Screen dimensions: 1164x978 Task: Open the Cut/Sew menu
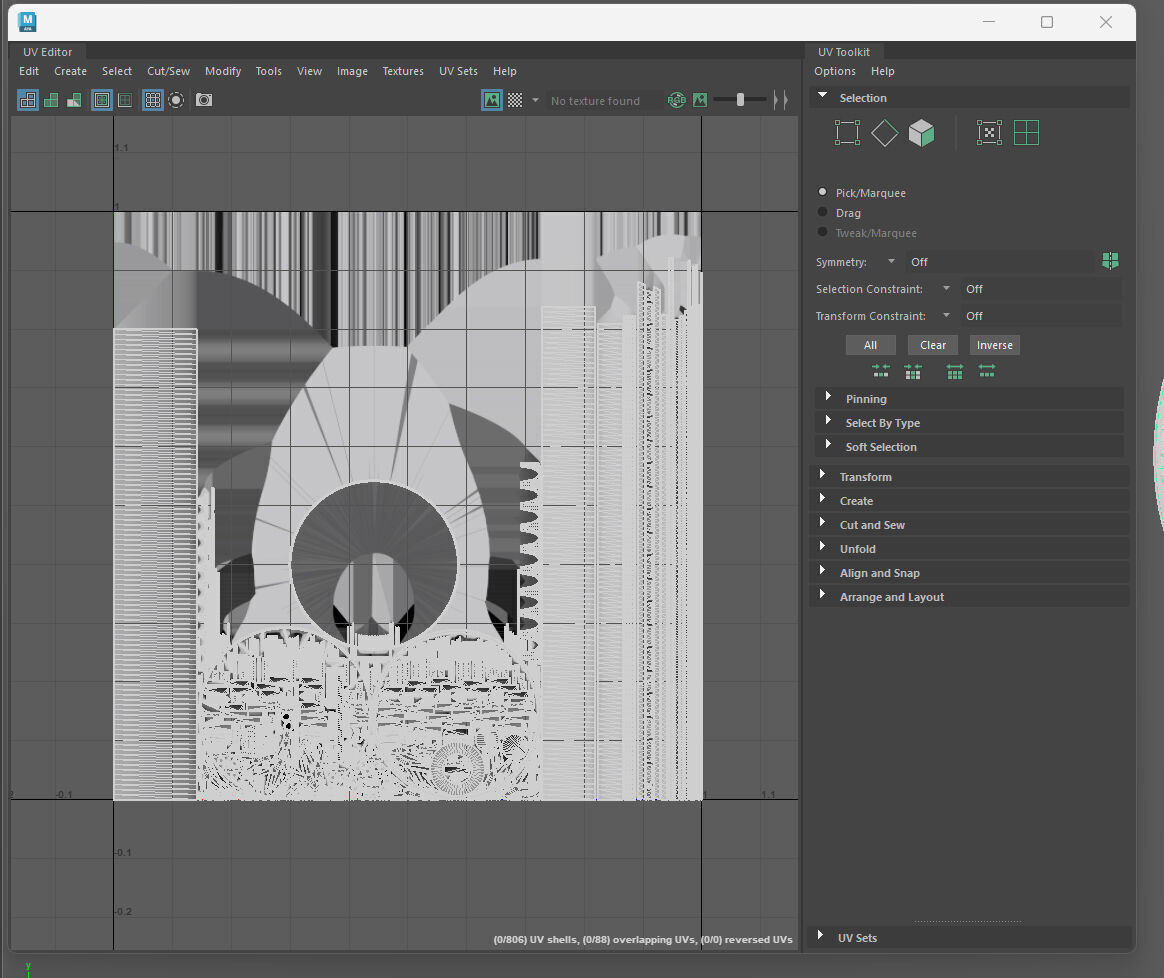(168, 71)
